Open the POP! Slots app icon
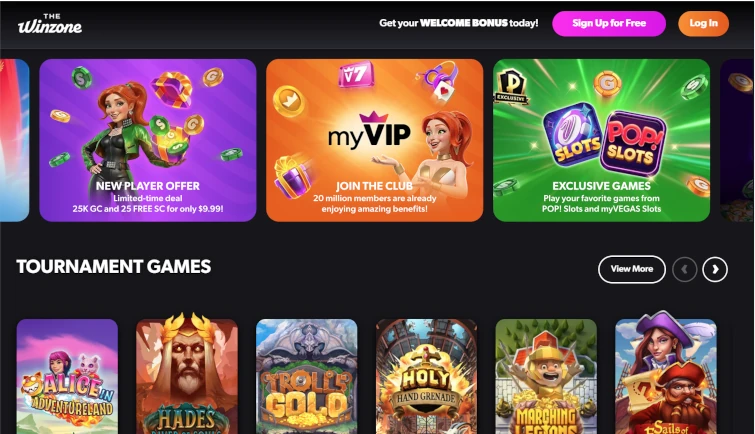Screen dimensions: 755x434 point(632,143)
